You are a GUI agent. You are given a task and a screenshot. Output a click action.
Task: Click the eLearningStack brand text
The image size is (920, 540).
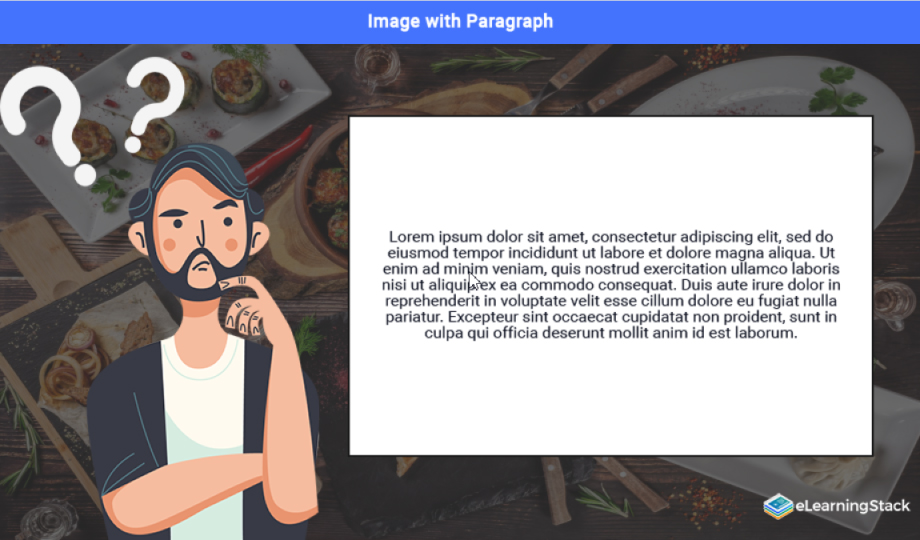coord(853,505)
